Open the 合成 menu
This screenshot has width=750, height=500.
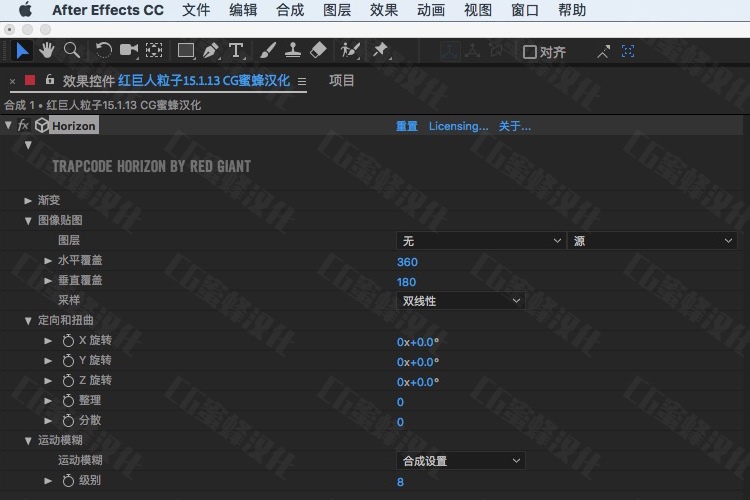(290, 10)
